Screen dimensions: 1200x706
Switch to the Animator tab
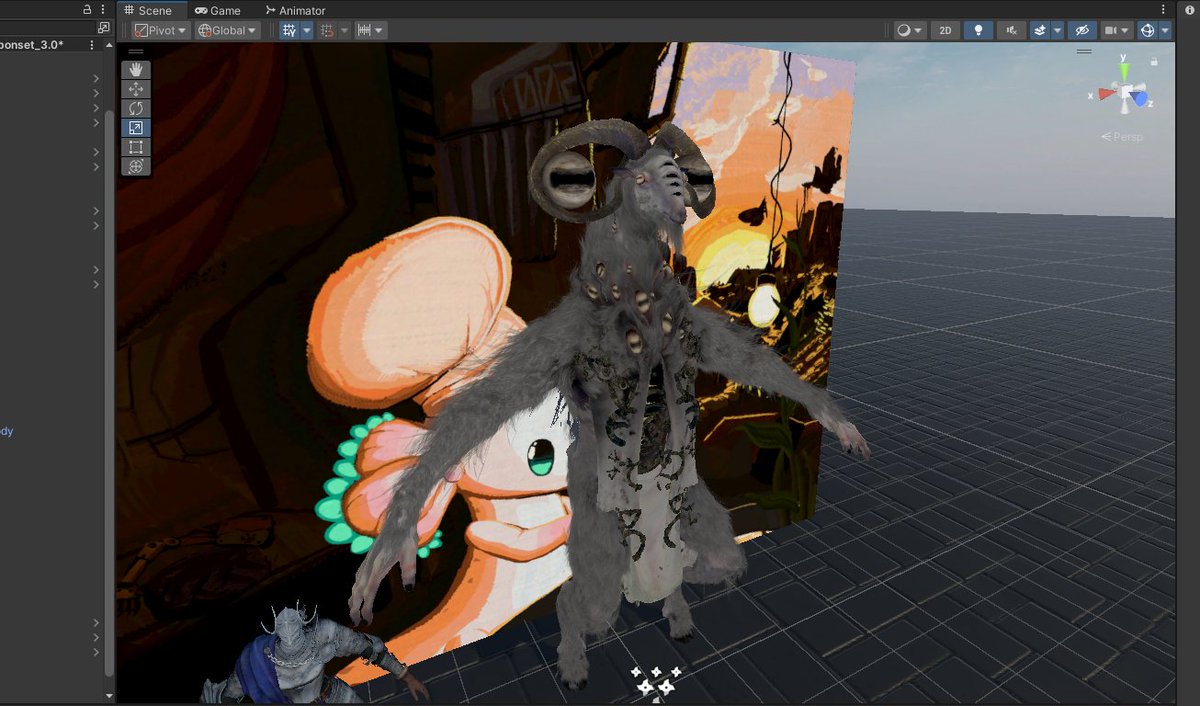(296, 10)
